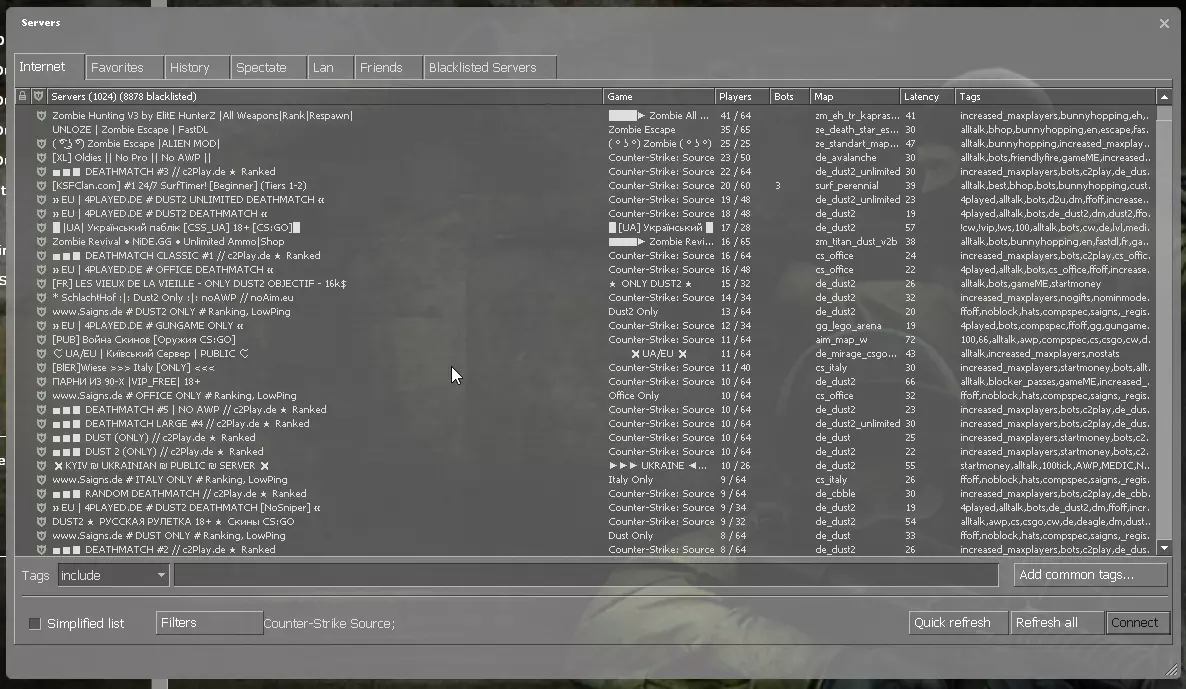This screenshot has width=1186, height=689.
Task: Select the 4PLAYED.DE DUST2 DEATHMATCH NoSniper server
Action: click(x=584, y=507)
